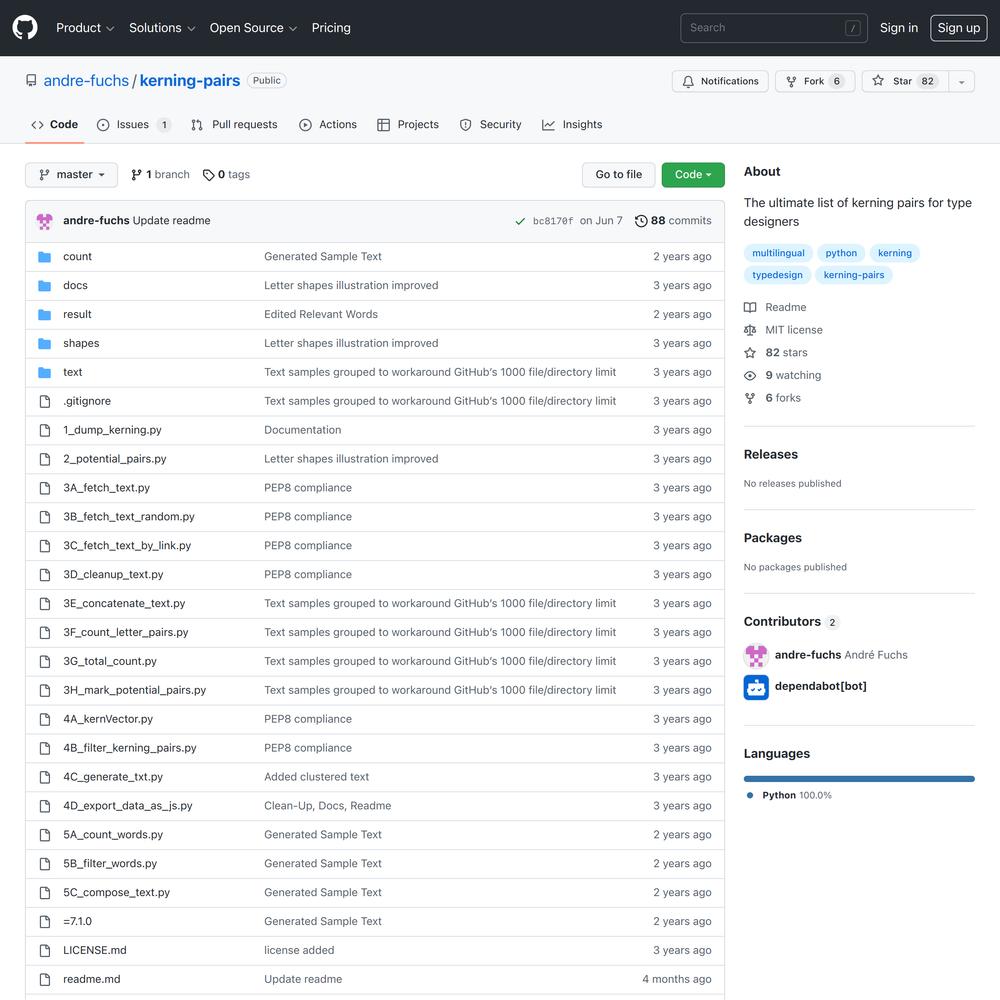Switch to the Pull requests tab
The image size is (1000, 1000).
coord(234,124)
